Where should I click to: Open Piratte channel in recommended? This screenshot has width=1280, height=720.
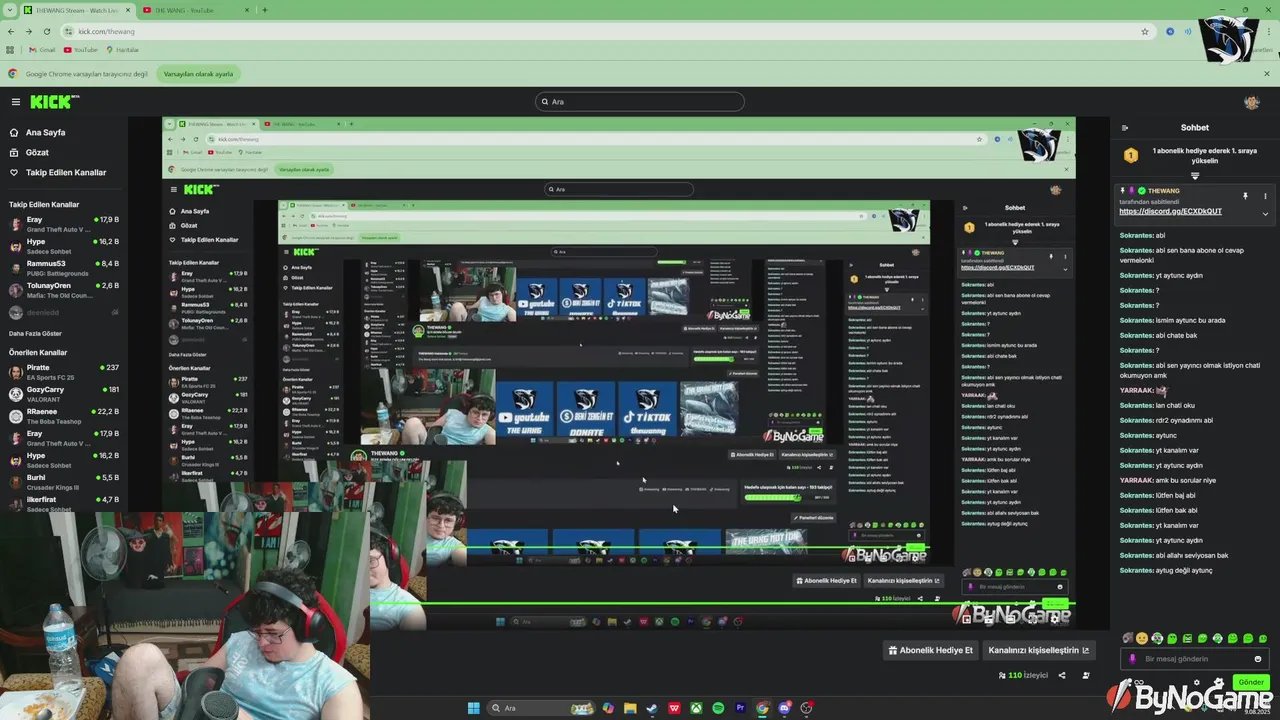pyautogui.click(x=64, y=372)
